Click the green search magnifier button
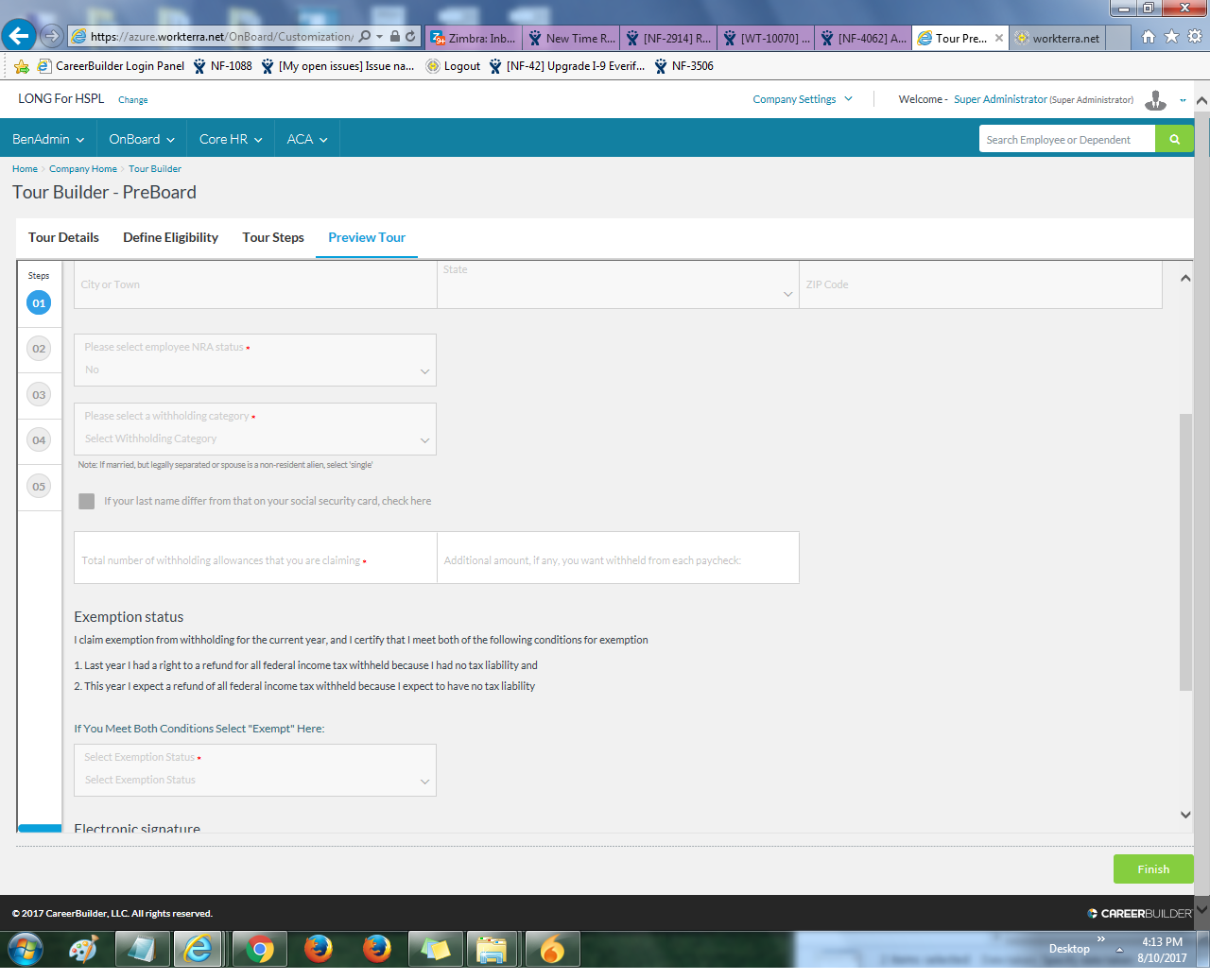 click(1174, 139)
